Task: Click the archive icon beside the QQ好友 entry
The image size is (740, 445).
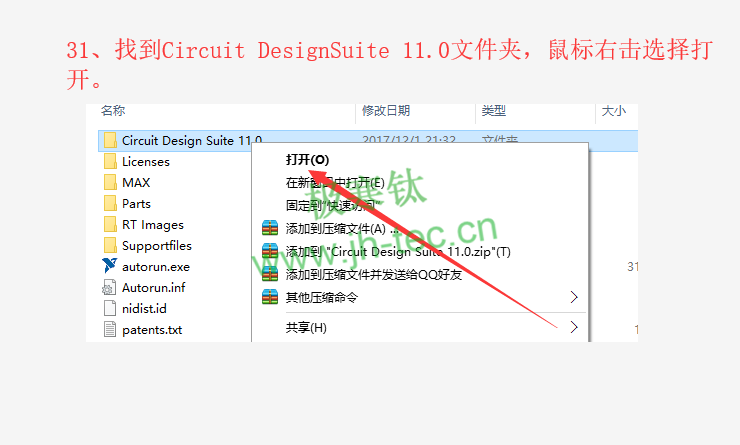Action: point(270,274)
